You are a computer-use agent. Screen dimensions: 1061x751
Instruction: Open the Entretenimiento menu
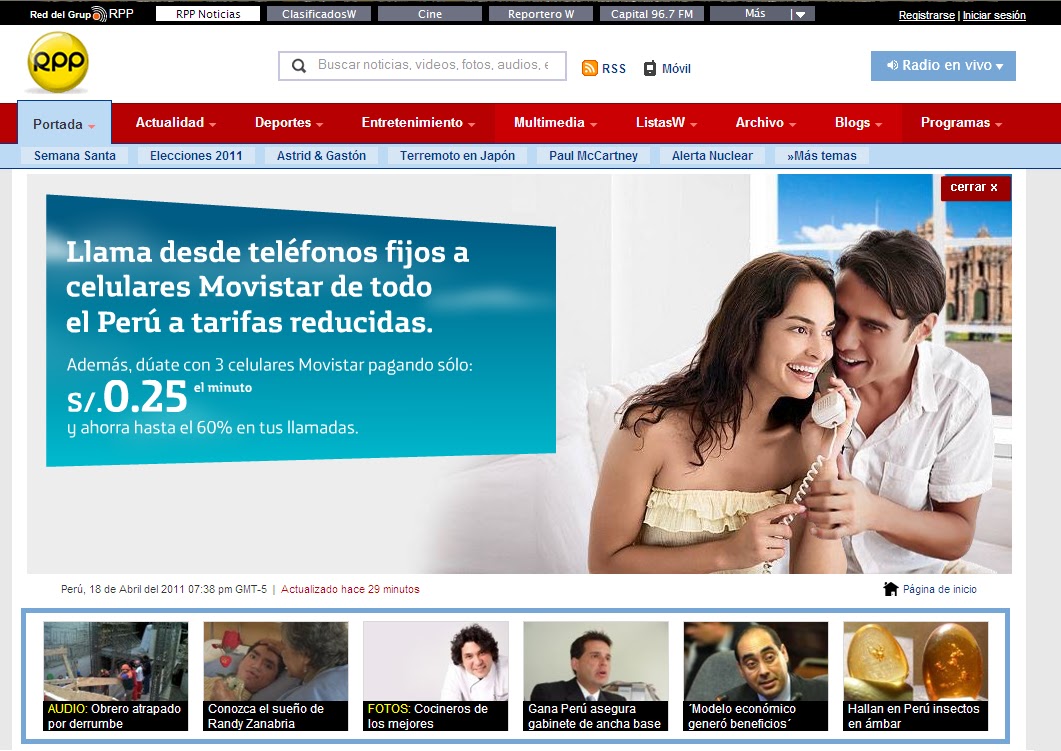pyautogui.click(x=418, y=122)
